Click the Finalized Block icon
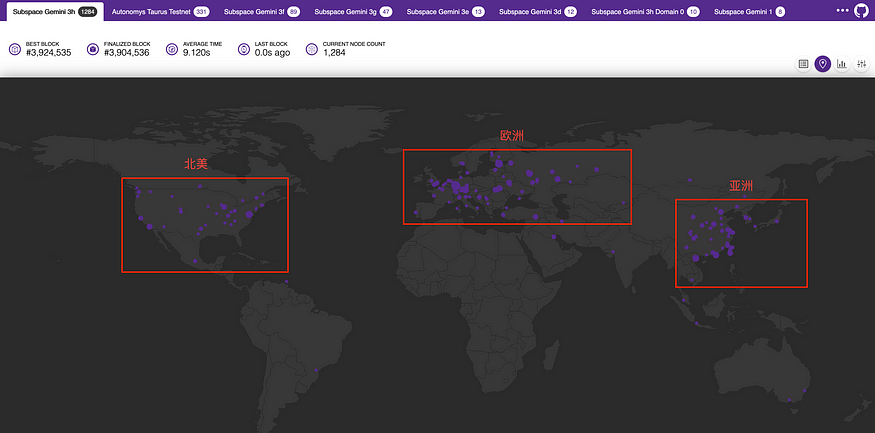Screen dimensions: 875x433 (93, 49)
